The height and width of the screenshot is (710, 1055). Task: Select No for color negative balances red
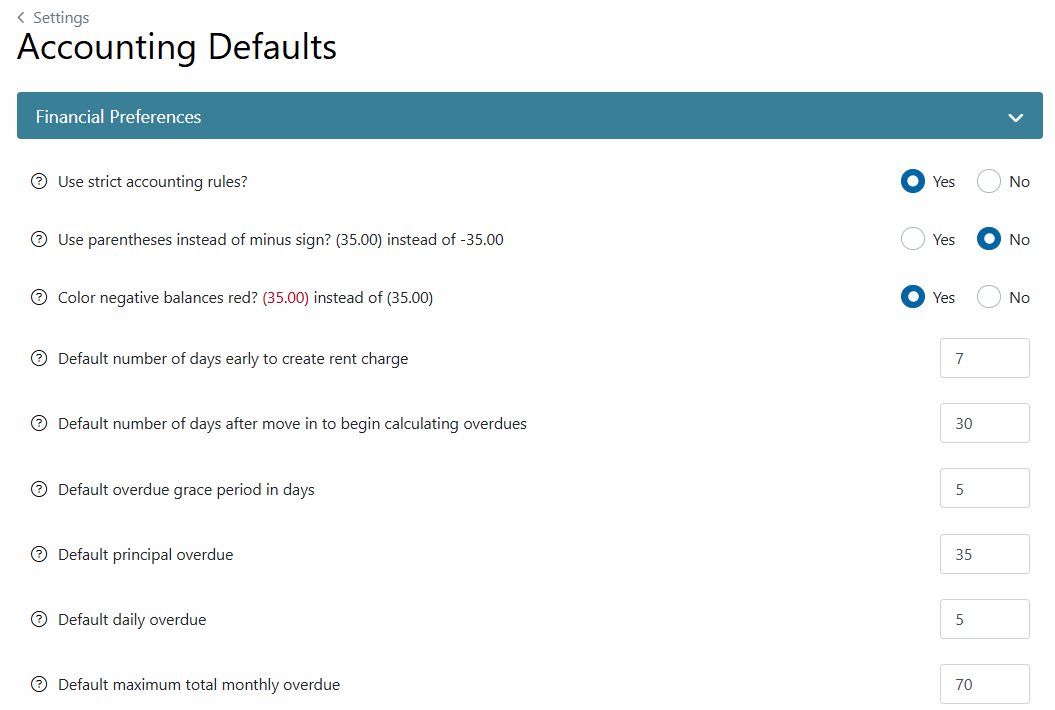tap(988, 297)
